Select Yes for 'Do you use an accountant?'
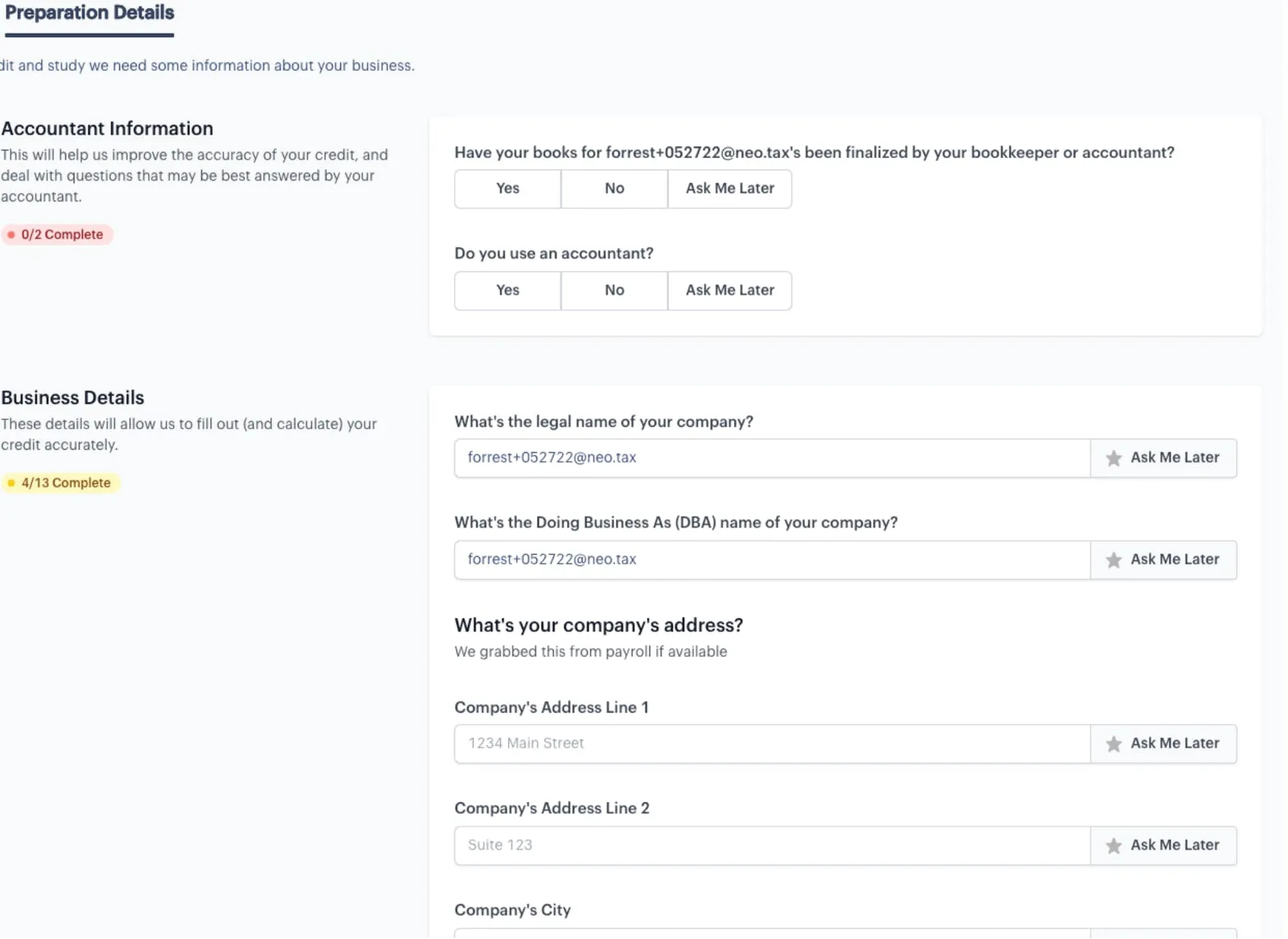 coord(507,291)
